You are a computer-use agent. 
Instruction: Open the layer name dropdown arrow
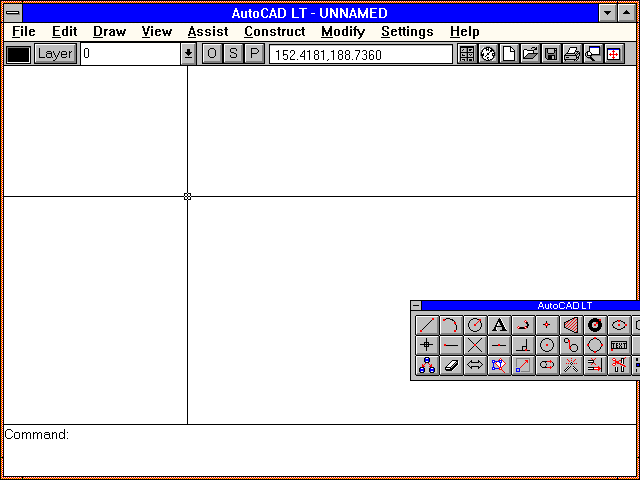coord(188,54)
